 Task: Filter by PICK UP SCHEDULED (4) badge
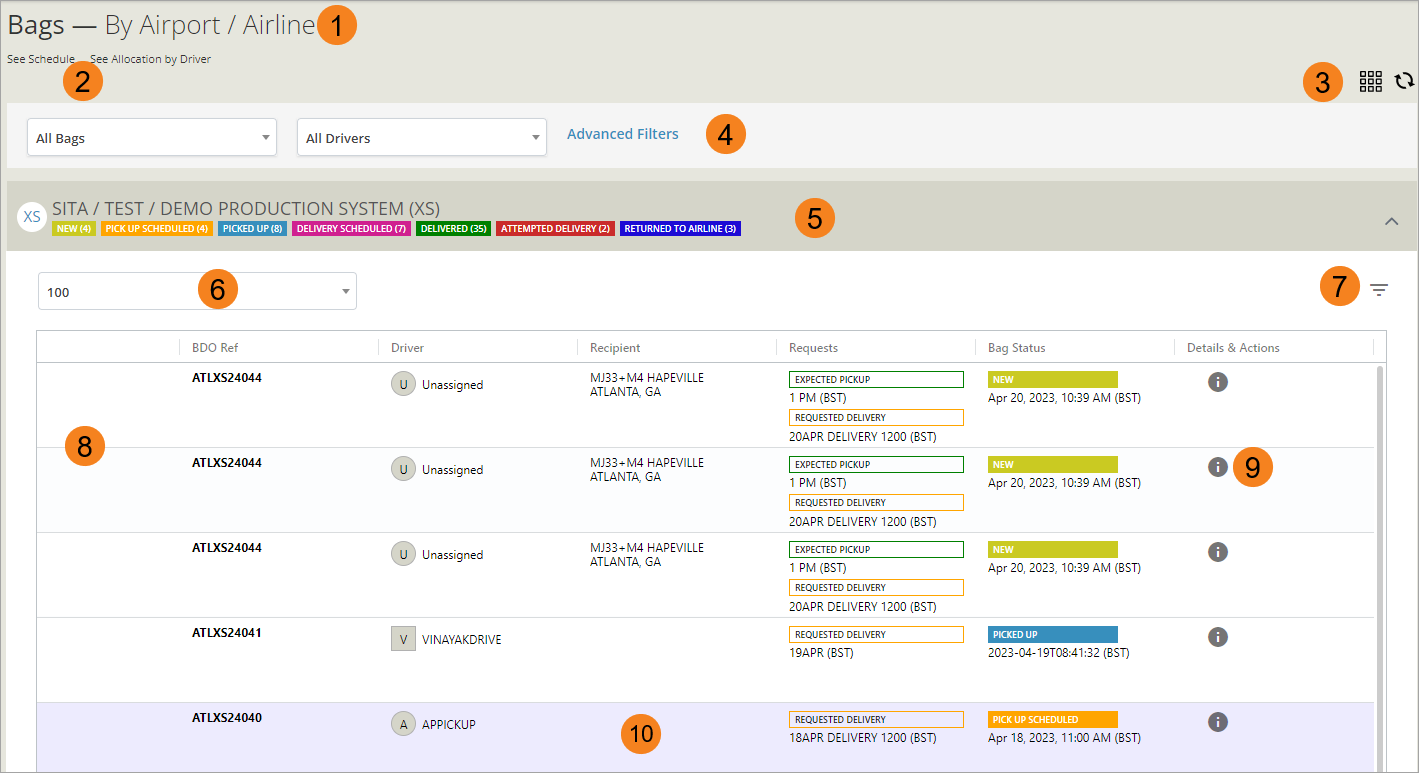click(x=156, y=228)
